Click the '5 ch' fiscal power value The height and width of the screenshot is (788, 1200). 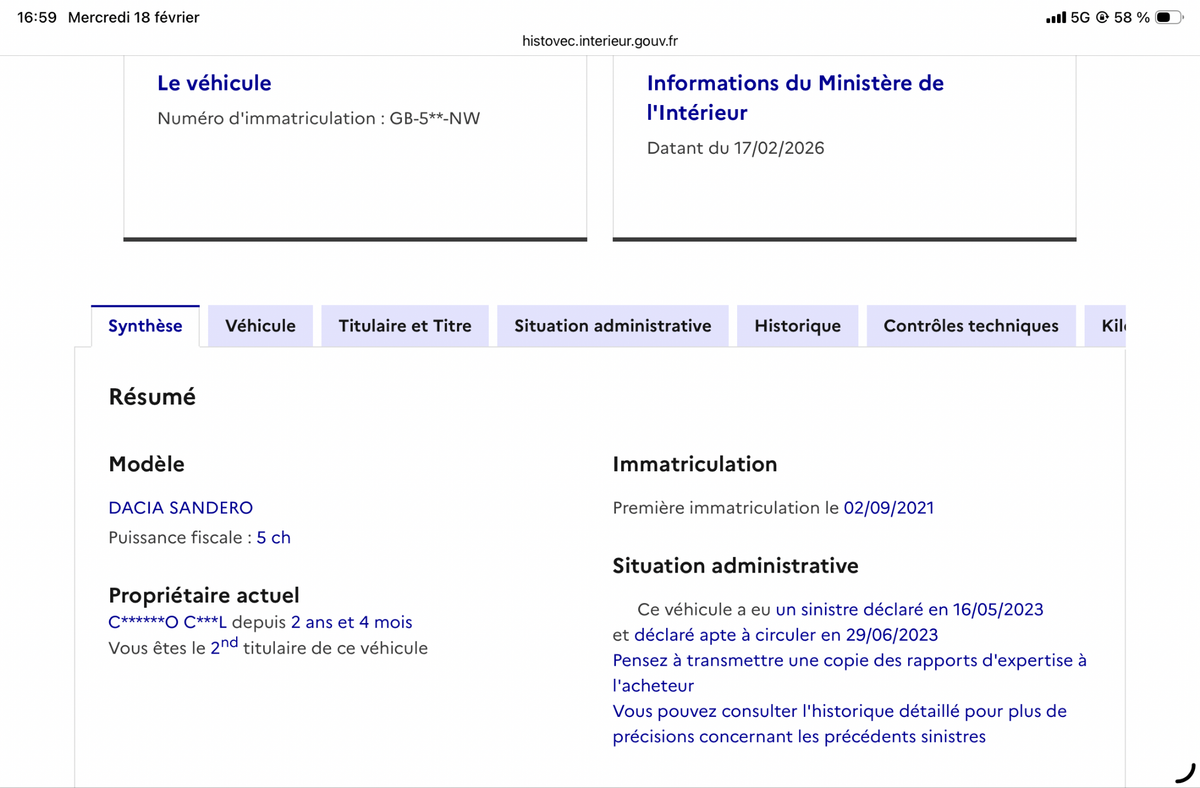click(x=274, y=537)
